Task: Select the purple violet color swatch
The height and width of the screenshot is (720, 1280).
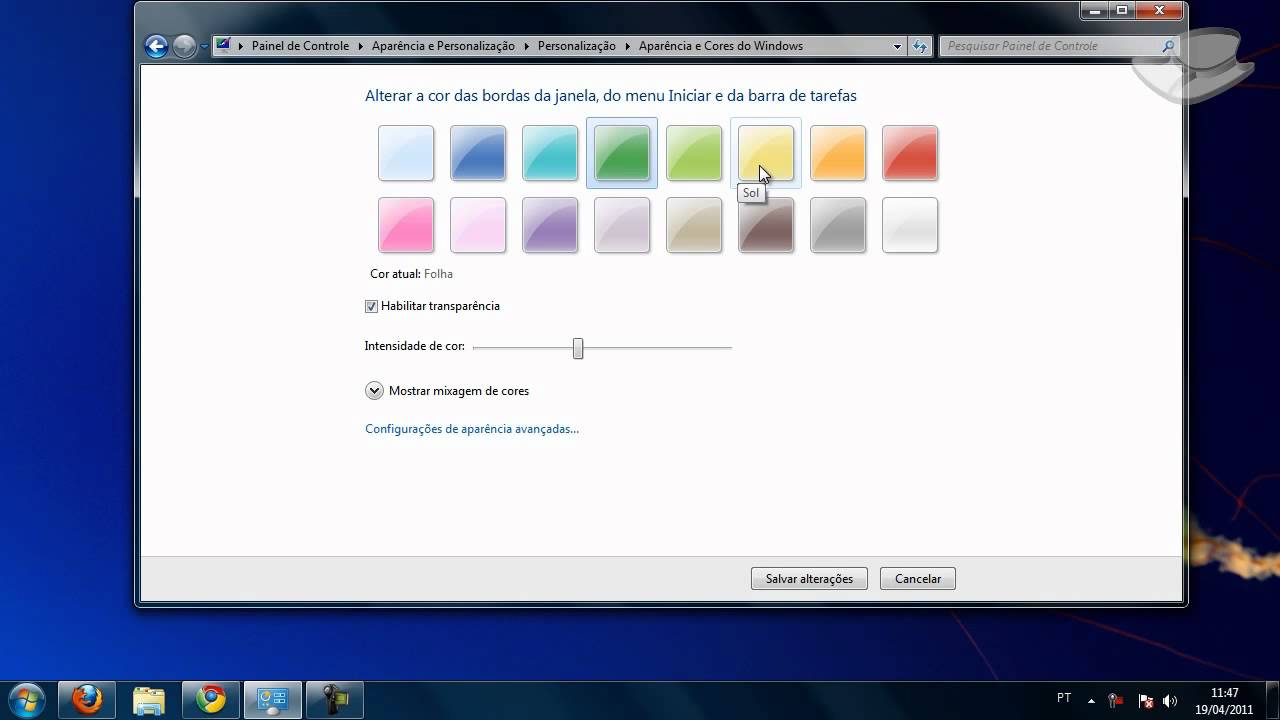Action: (x=550, y=225)
